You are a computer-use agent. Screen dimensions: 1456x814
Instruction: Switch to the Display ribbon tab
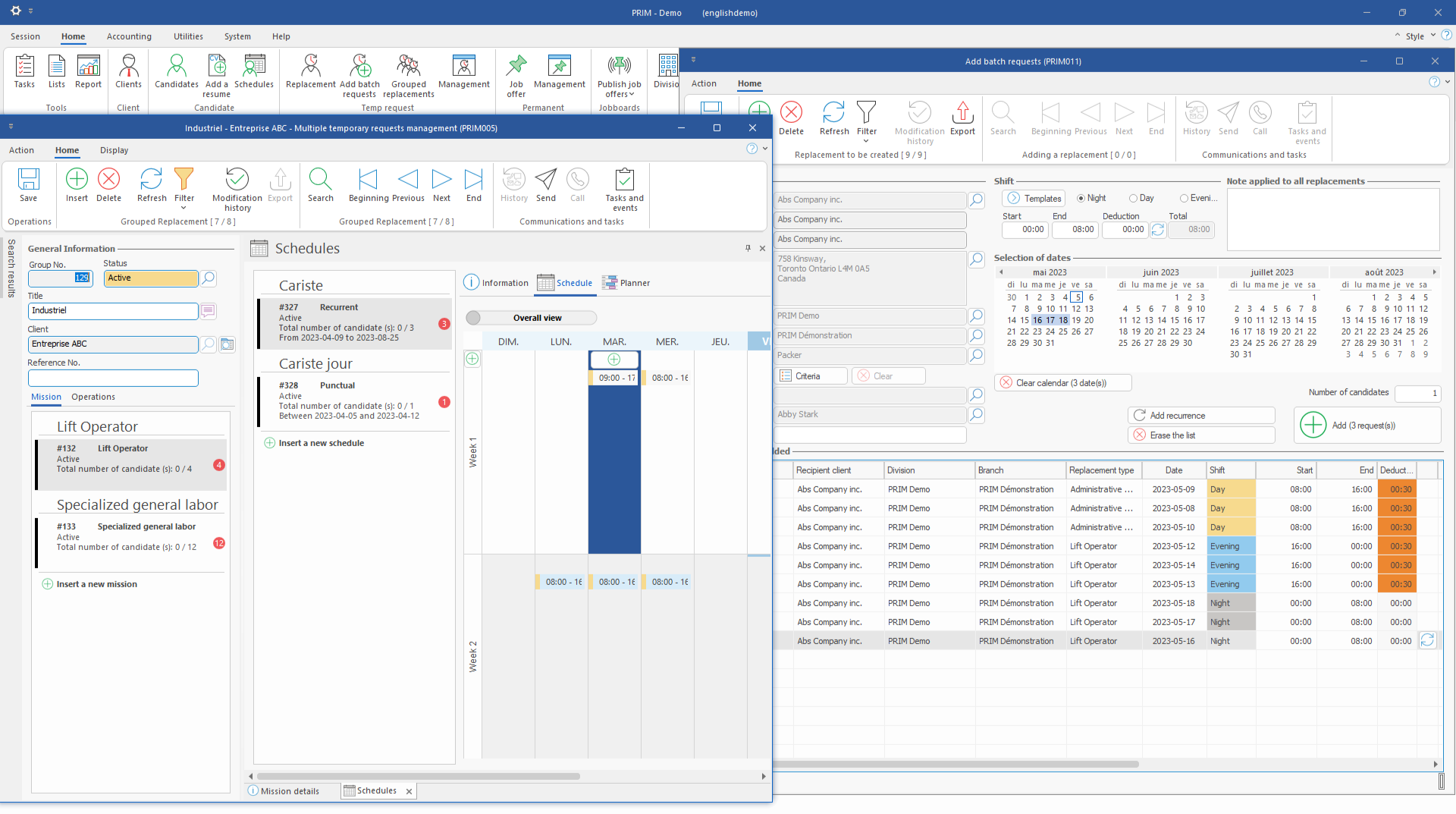click(114, 150)
